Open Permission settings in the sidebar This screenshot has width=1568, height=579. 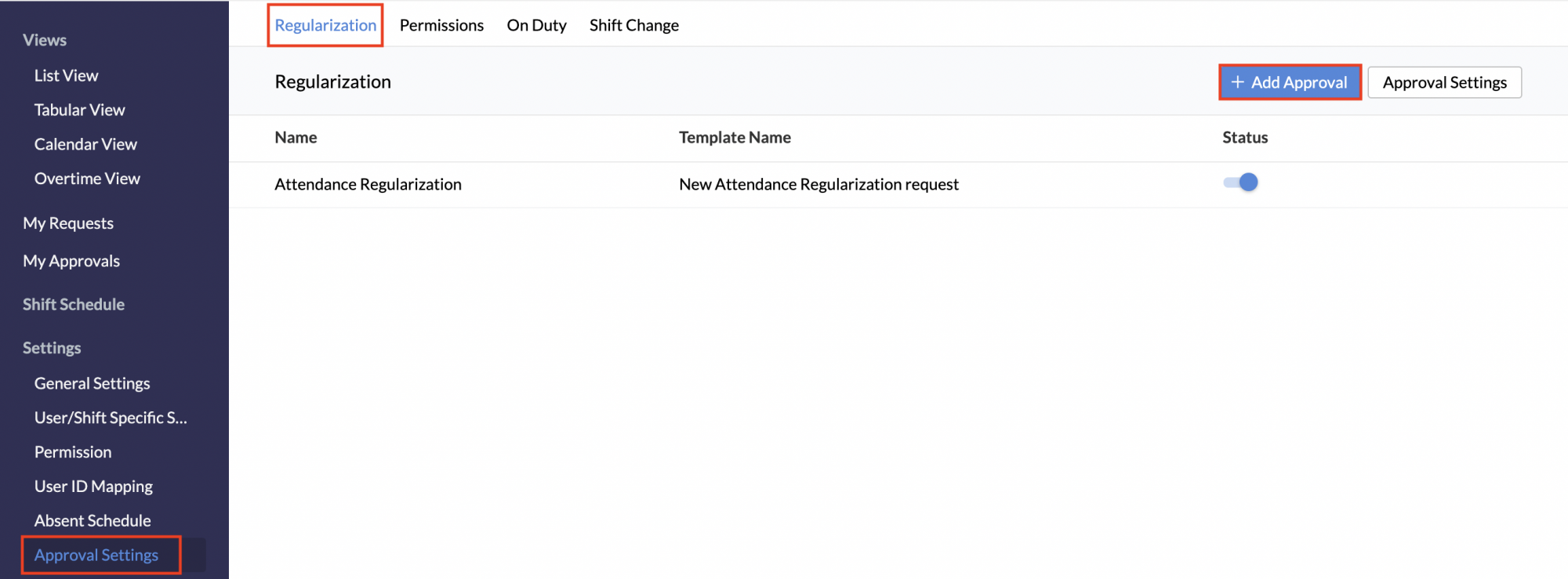[x=73, y=452]
